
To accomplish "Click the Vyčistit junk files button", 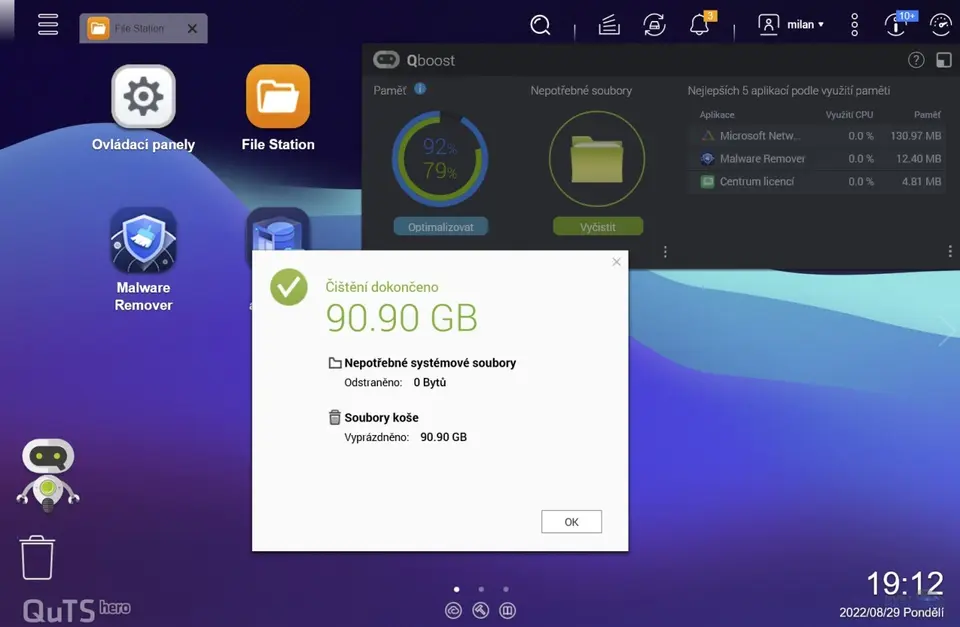I will (597, 227).
